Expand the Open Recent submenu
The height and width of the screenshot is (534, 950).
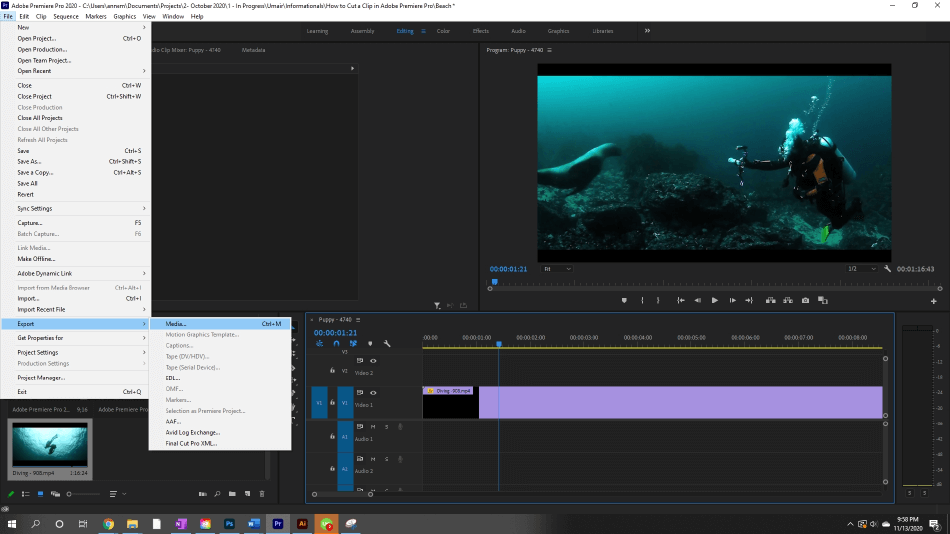click(x=76, y=71)
